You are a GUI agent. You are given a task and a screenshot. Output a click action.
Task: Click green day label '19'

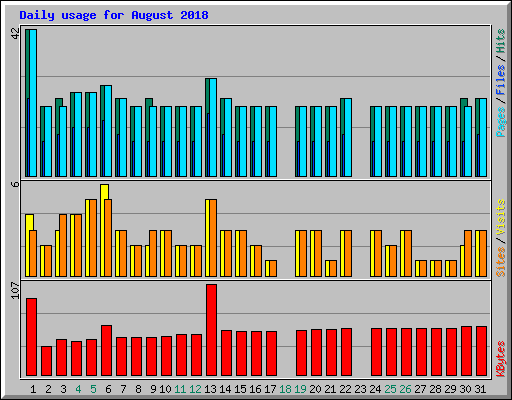(x=300, y=389)
